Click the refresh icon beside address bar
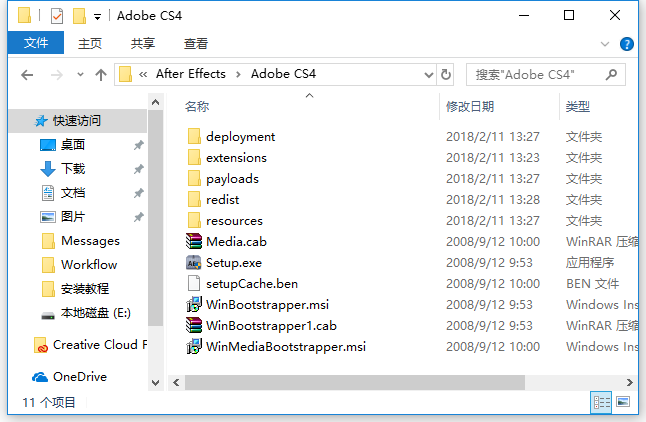646x422 pixels. [x=446, y=75]
